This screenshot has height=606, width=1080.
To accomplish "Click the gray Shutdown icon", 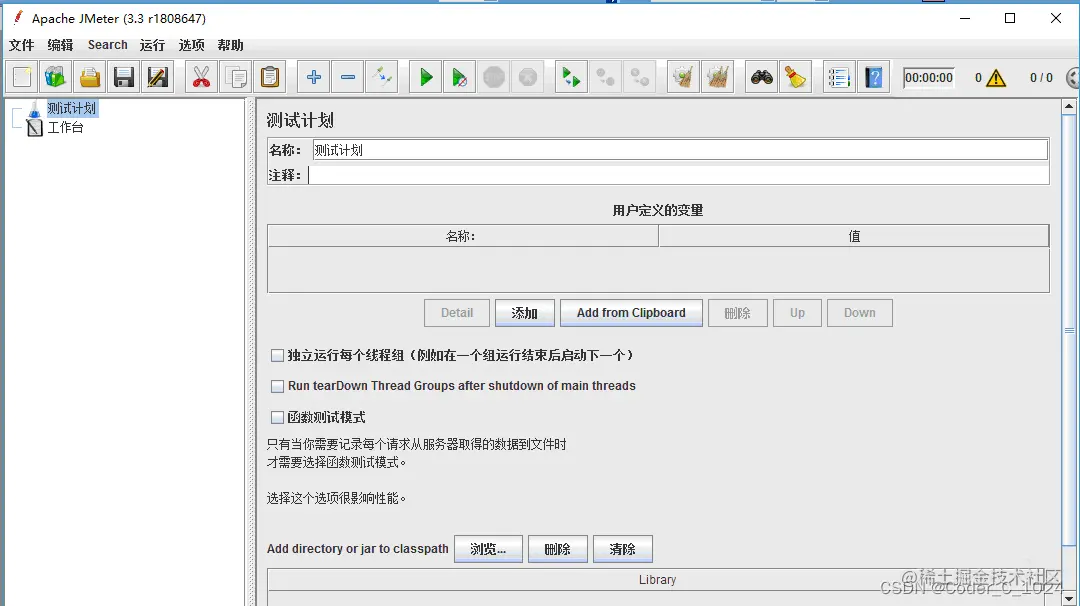I will [x=528, y=77].
